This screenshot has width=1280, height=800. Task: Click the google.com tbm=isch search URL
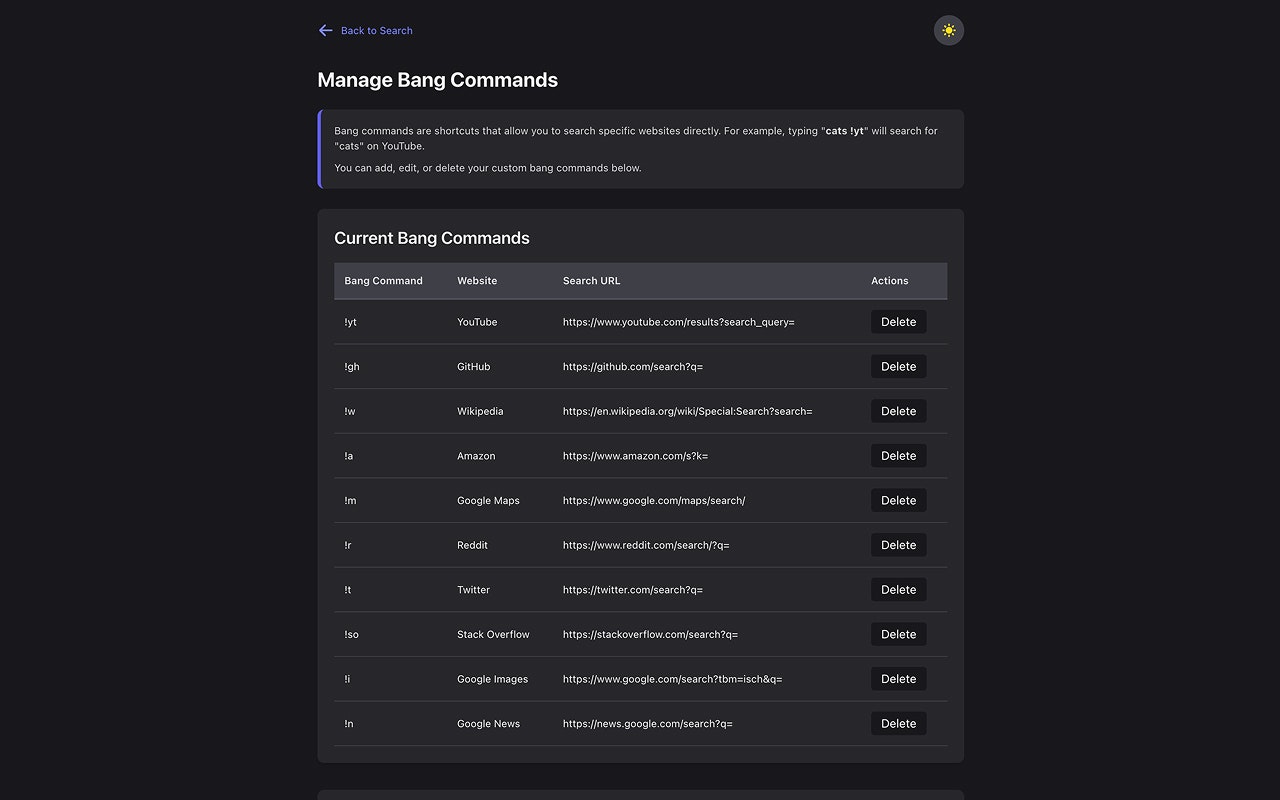point(673,679)
